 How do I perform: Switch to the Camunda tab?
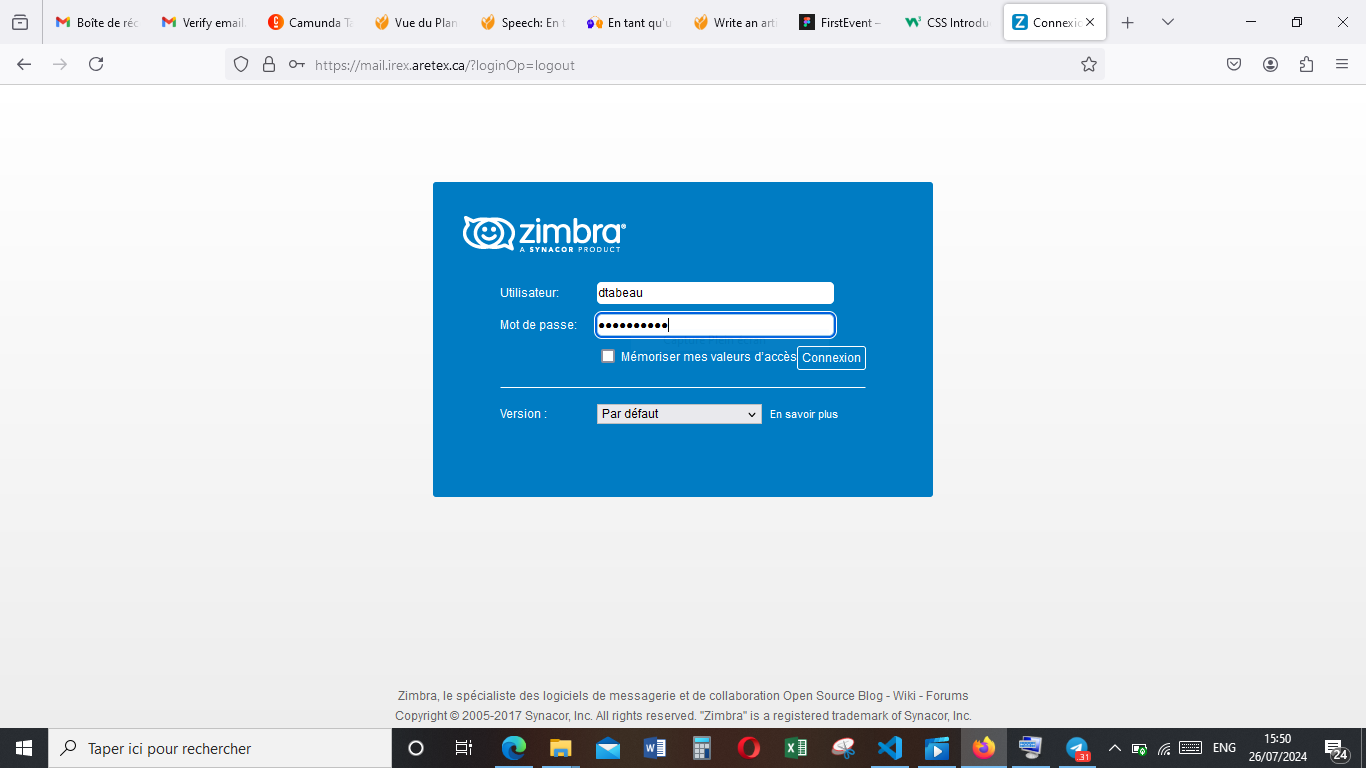(309, 22)
